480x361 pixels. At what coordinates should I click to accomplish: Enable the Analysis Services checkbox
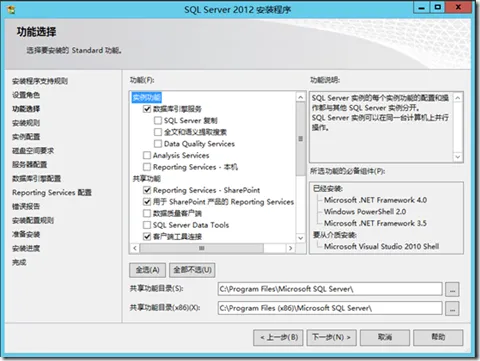tap(147, 155)
